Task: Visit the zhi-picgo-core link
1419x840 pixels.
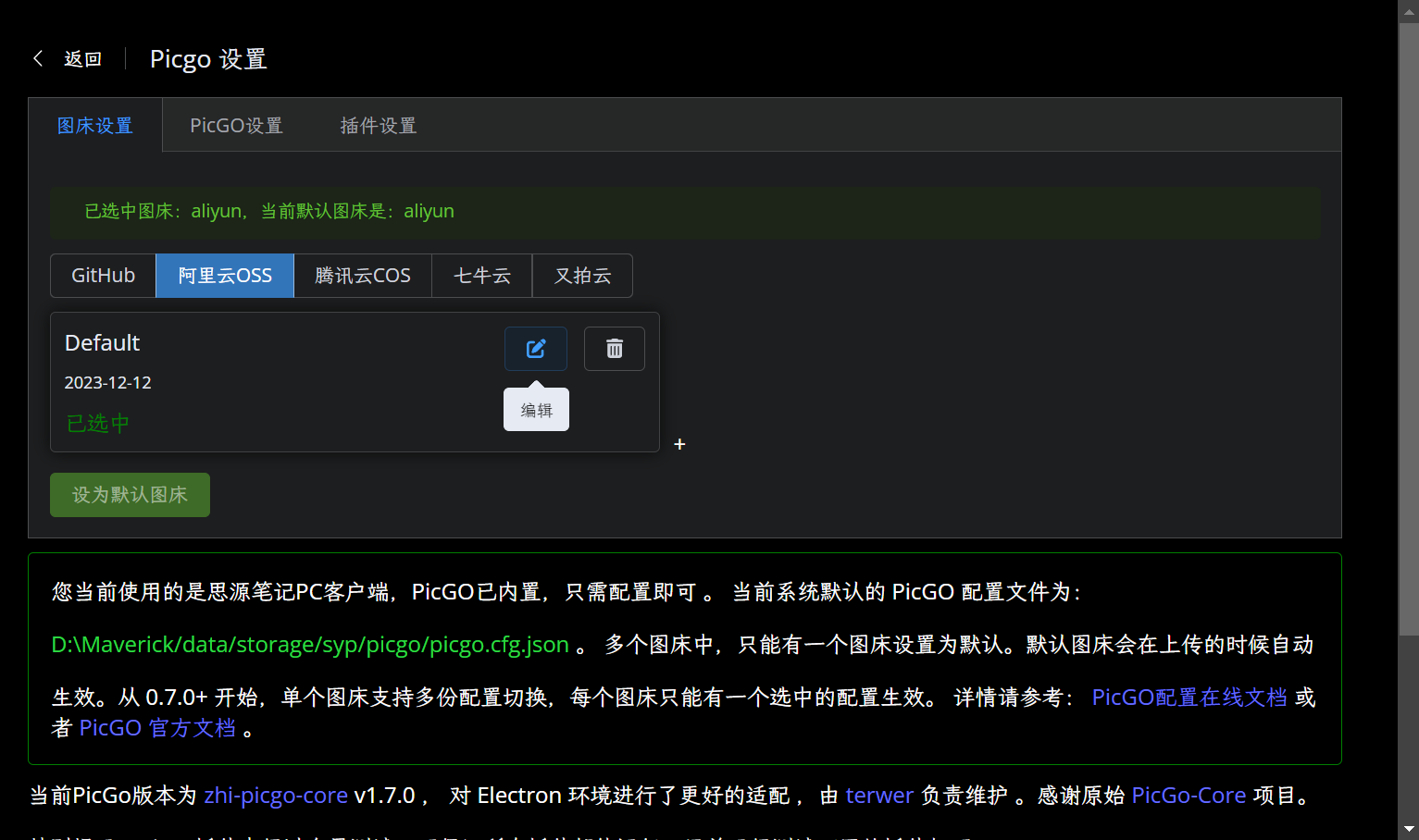Action: (x=276, y=796)
